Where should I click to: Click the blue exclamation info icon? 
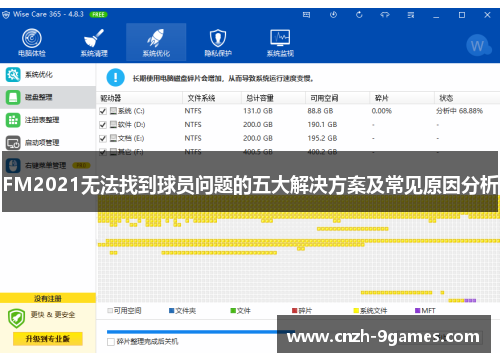pos(115,77)
